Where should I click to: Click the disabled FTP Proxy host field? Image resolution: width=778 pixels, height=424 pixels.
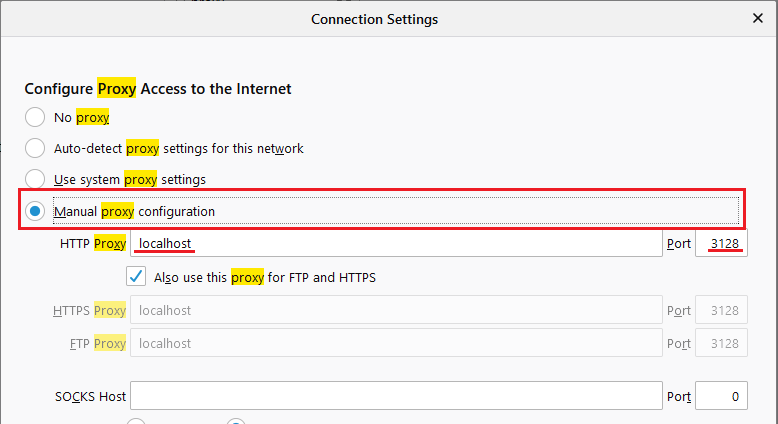[x=396, y=343]
